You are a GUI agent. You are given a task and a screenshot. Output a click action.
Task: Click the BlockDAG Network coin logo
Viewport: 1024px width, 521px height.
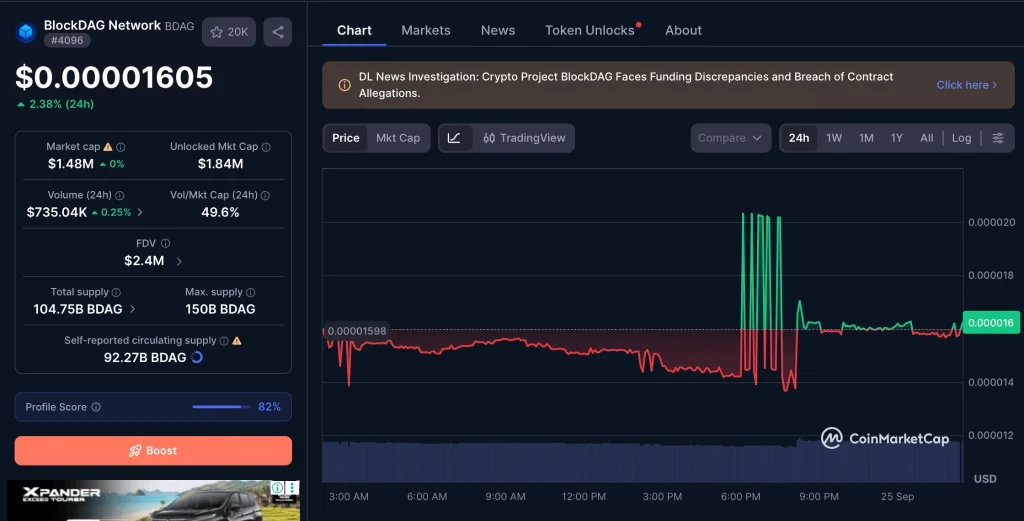tap(26, 31)
